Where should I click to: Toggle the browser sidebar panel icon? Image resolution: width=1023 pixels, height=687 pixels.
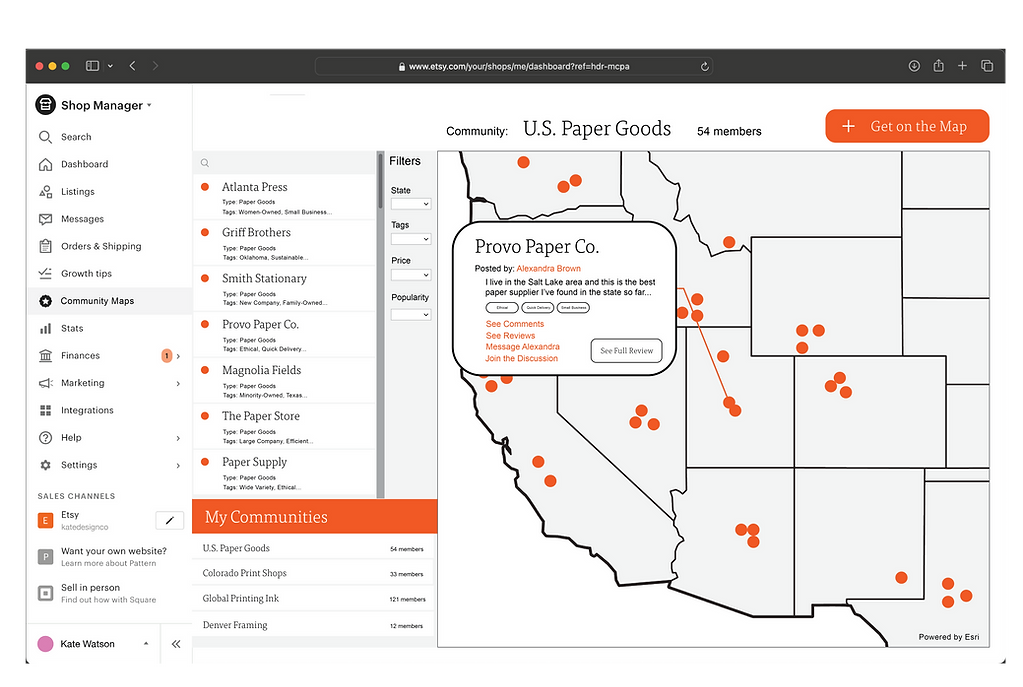click(93, 66)
